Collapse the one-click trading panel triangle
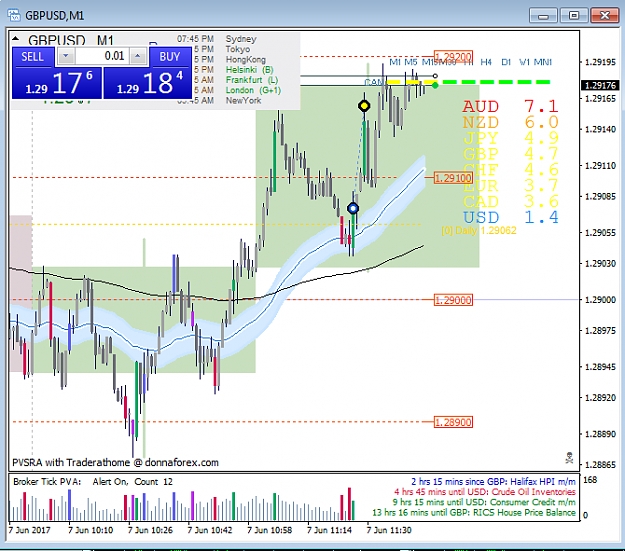 pyautogui.click(x=16, y=39)
